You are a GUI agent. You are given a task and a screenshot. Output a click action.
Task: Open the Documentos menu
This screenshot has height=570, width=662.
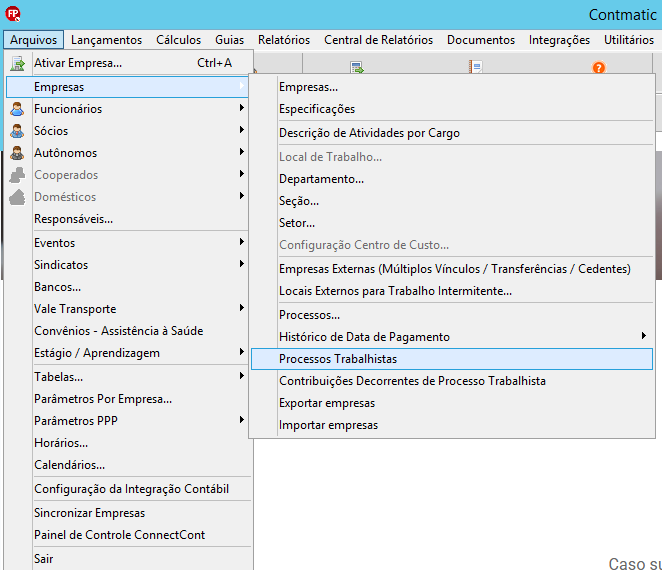(x=481, y=40)
